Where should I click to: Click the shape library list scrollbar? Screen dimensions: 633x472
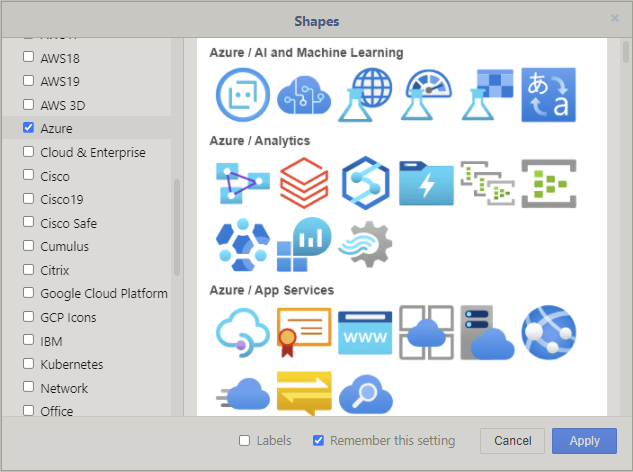[x=177, y=227]
